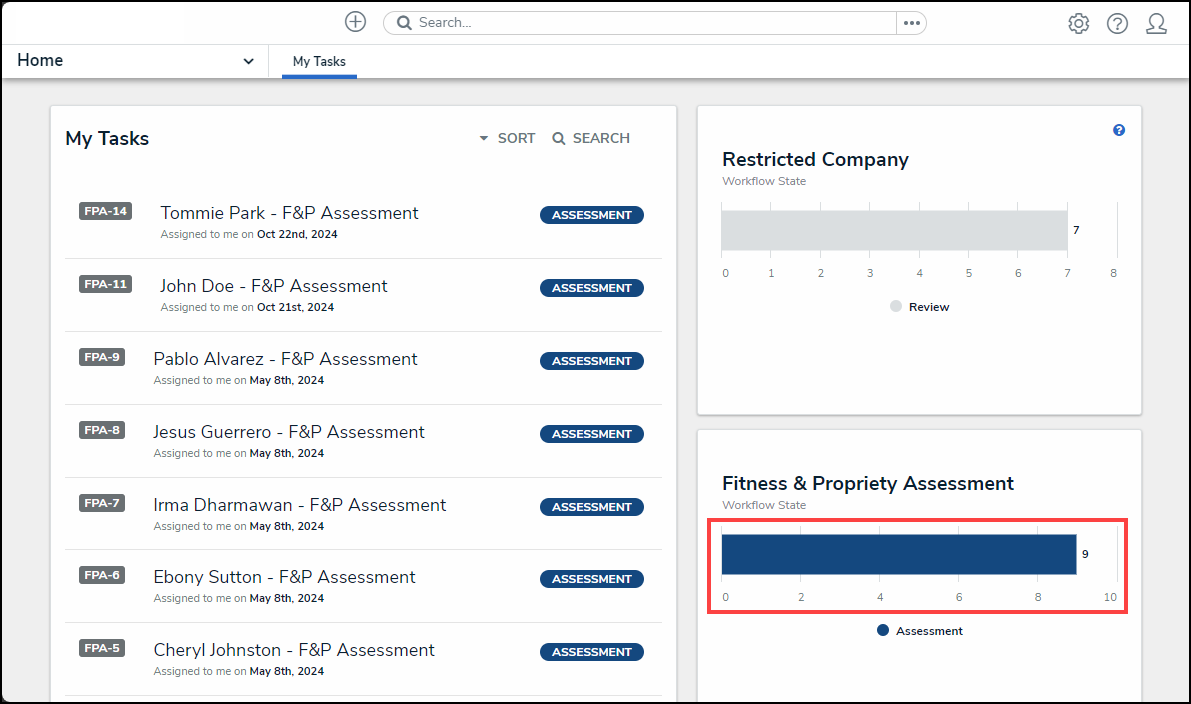The height and width of the screenshot is (704, 1191).
Task: Switch to the My Tasks tab
Action: (319, 61)
